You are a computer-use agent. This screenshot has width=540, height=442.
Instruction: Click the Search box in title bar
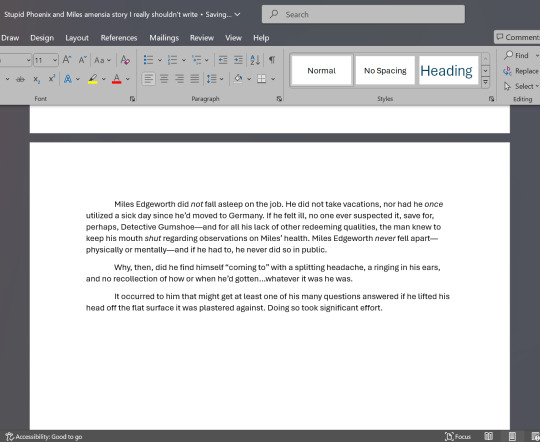363,14
